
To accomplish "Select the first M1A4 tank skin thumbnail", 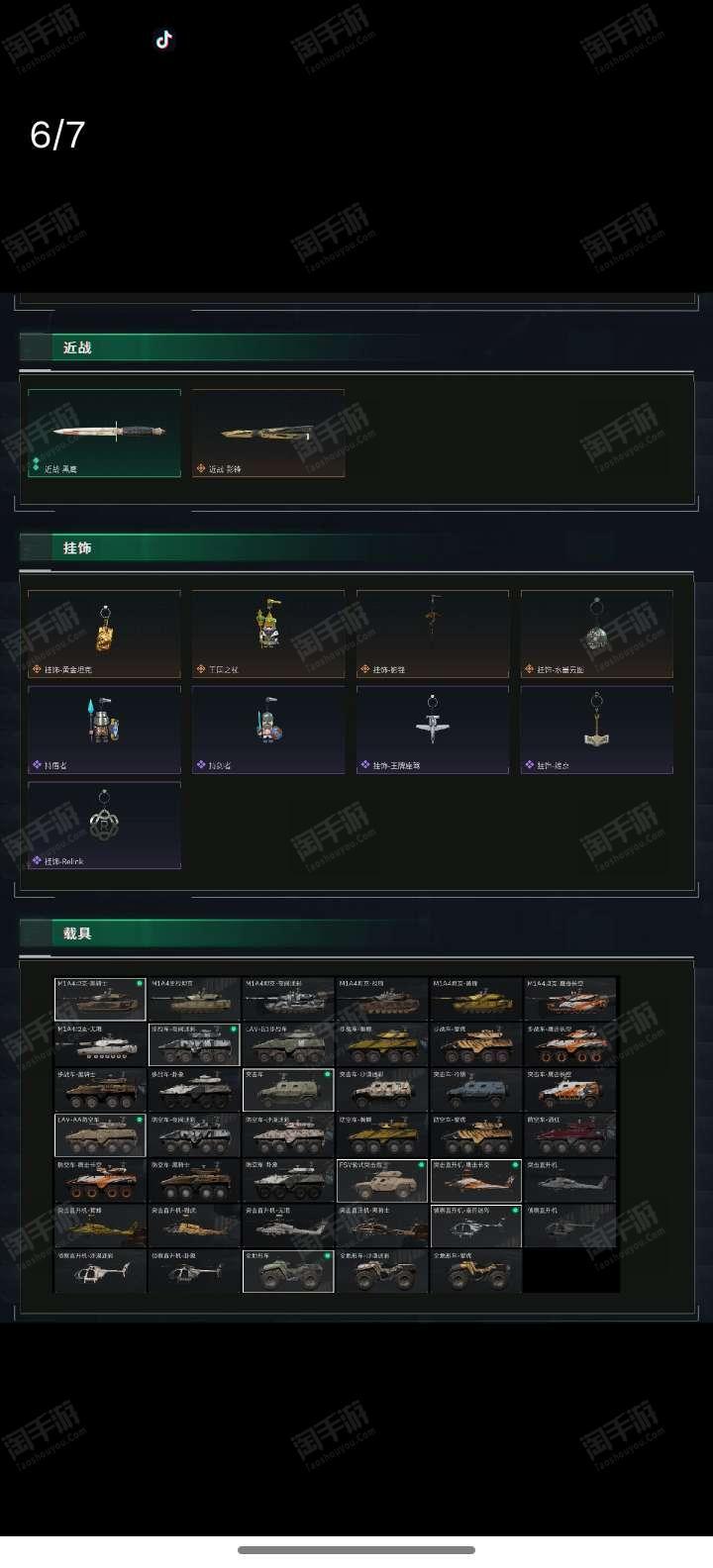I will (x=100, y=999).
